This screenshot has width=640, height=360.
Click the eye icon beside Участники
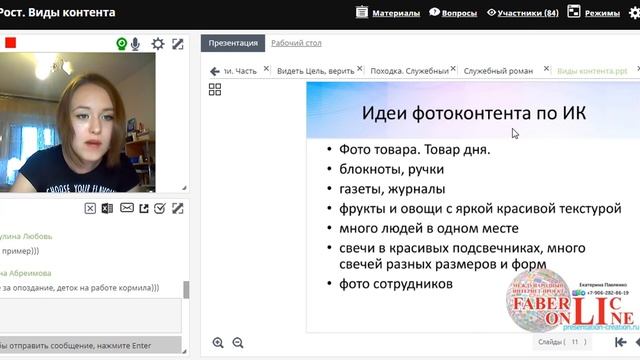coord(491,13)
